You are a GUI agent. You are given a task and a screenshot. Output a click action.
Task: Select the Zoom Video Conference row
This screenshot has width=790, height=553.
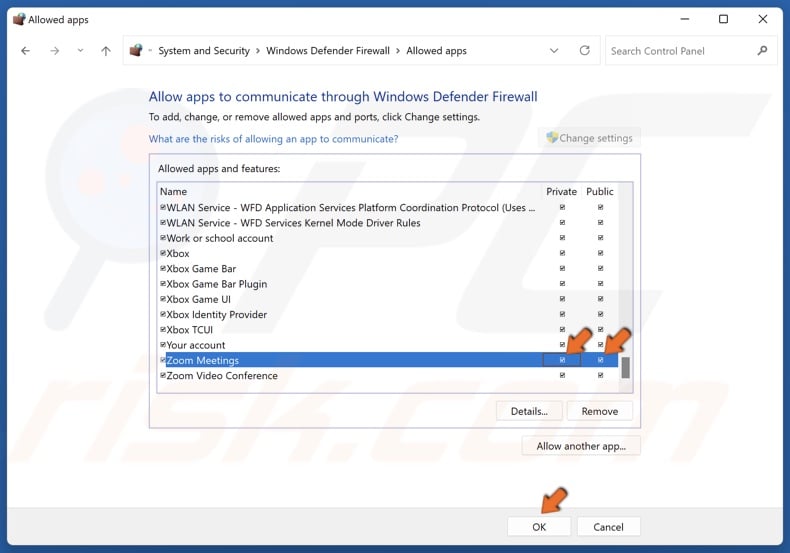[387, 375]
